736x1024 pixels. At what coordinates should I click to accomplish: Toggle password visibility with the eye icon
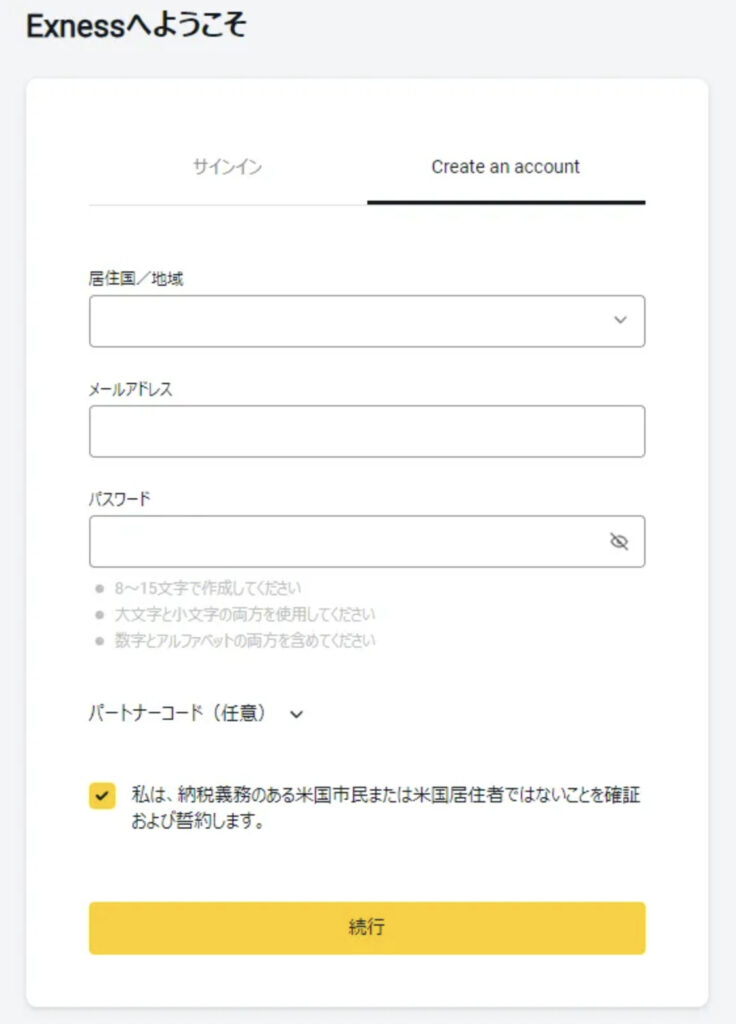click(x=619, y=542)
